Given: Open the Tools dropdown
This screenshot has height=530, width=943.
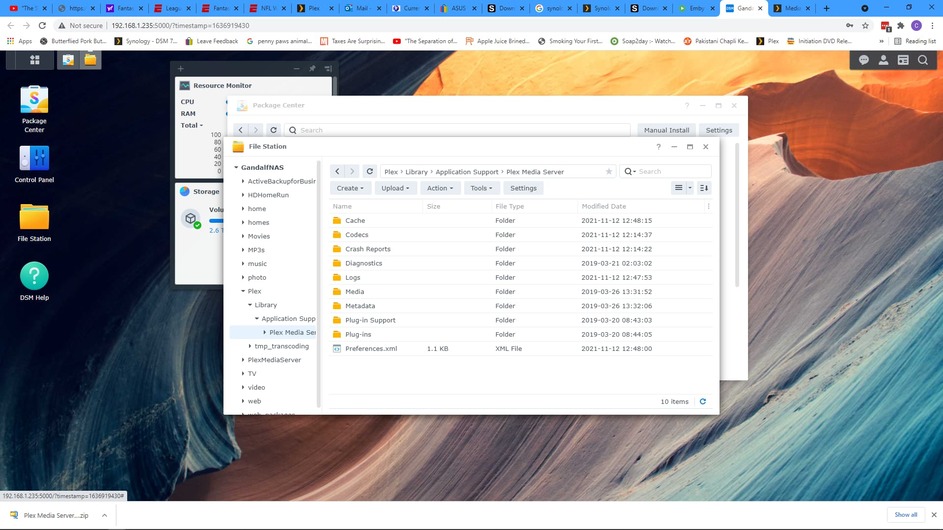Looking at the screenshot, I should [x=481, y=188].
